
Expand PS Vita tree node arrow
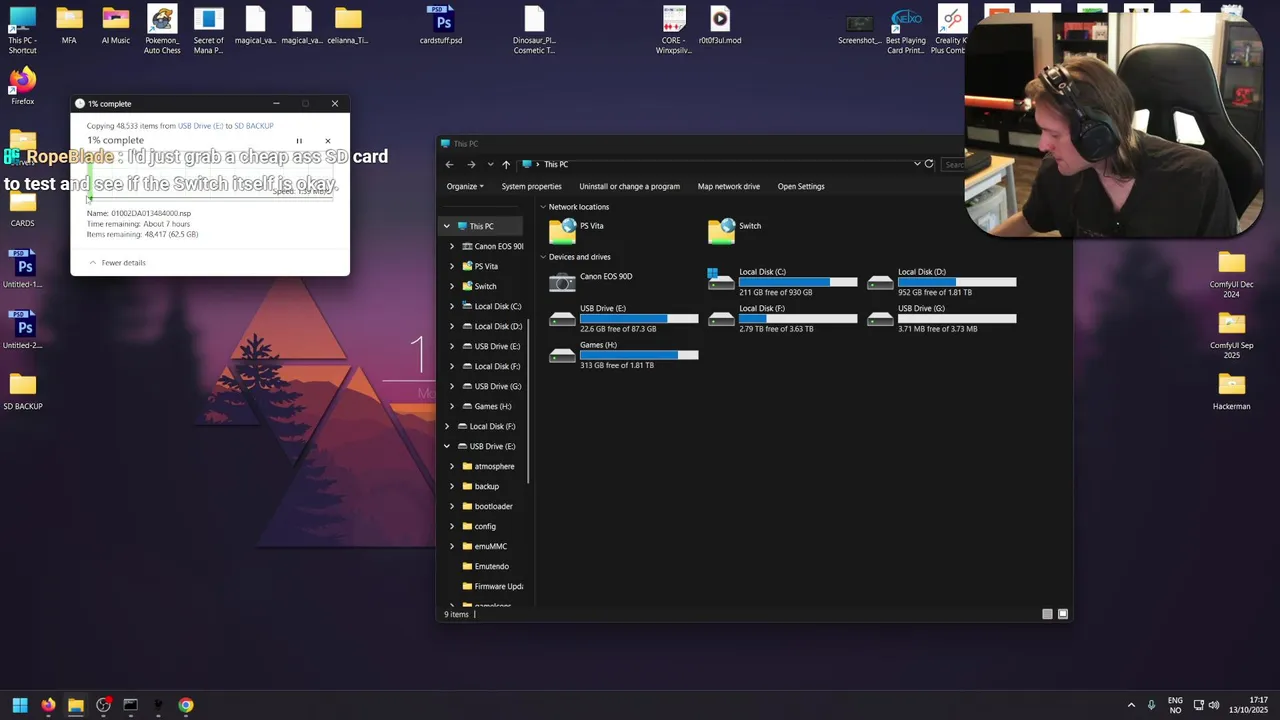click(452, 266)
